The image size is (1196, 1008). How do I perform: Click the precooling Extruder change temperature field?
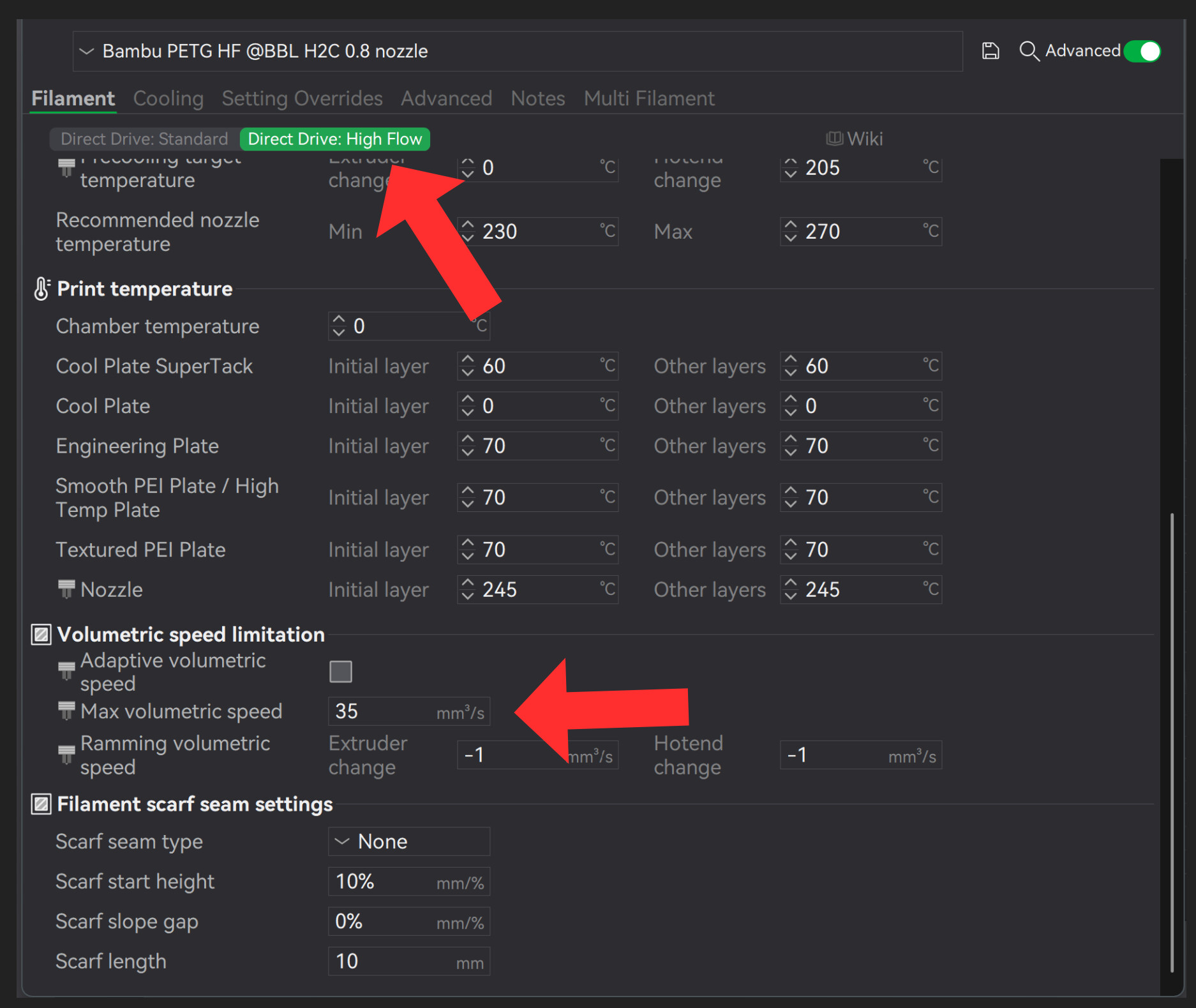point(538,168)
